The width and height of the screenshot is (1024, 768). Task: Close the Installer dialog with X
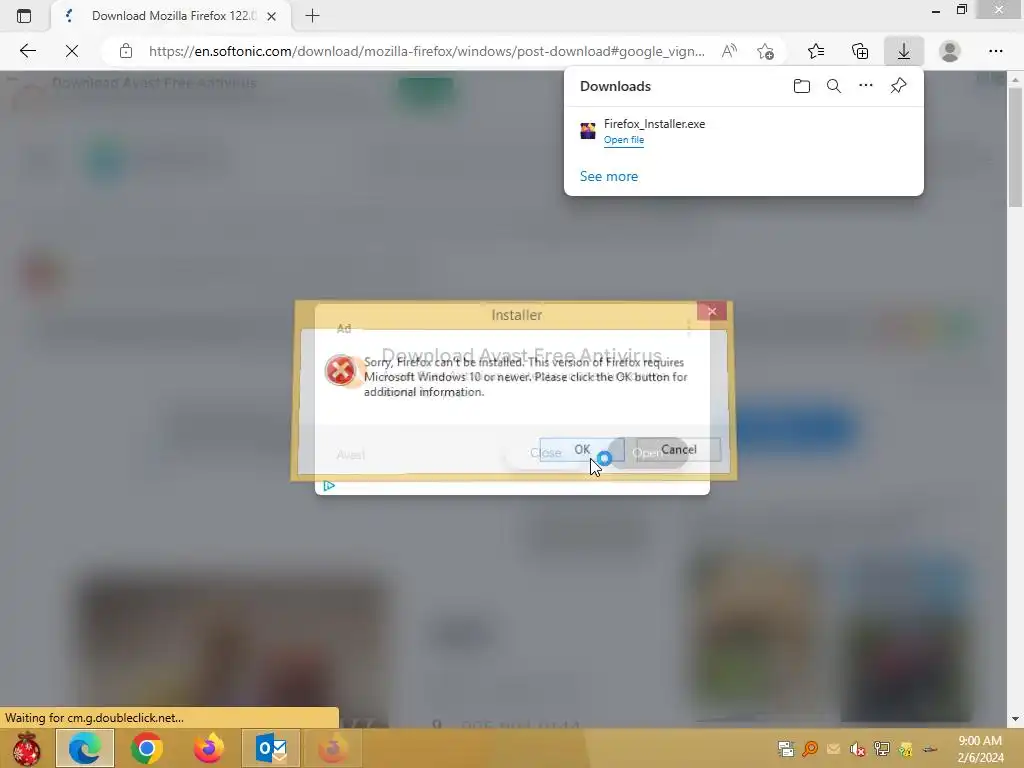[x=712, y=311]
